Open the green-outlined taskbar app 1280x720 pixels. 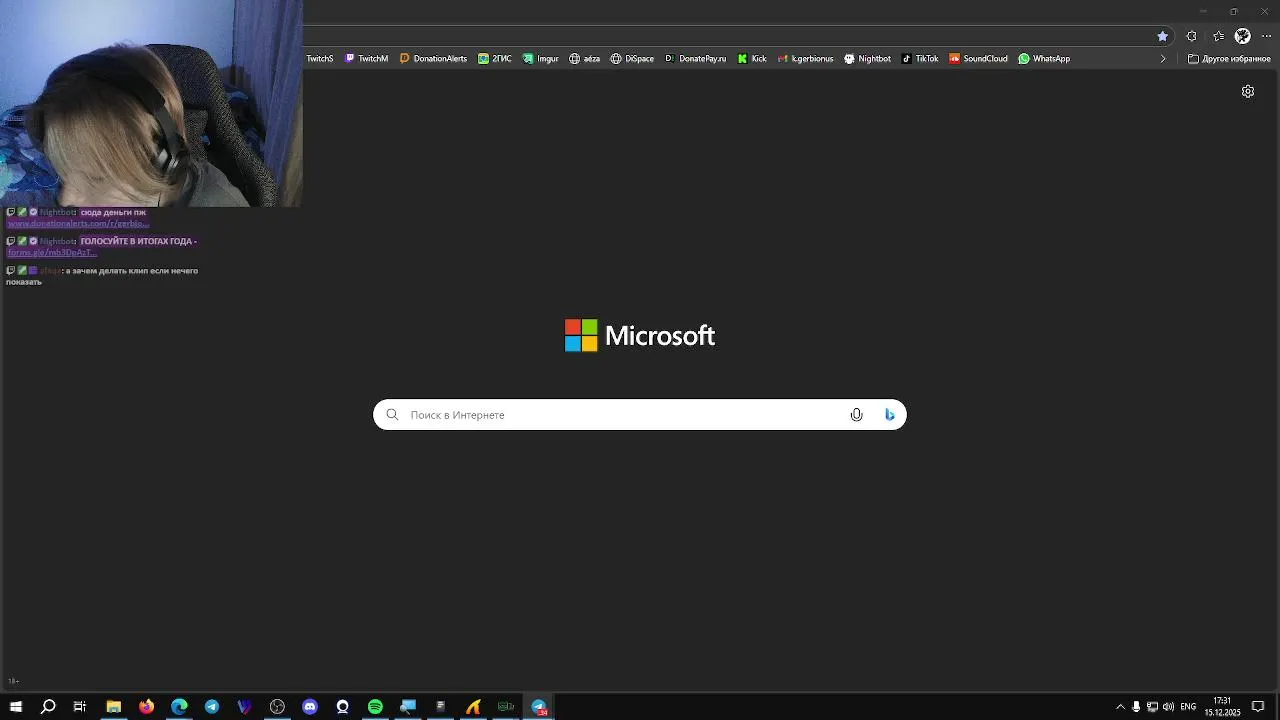coord(506,707)
